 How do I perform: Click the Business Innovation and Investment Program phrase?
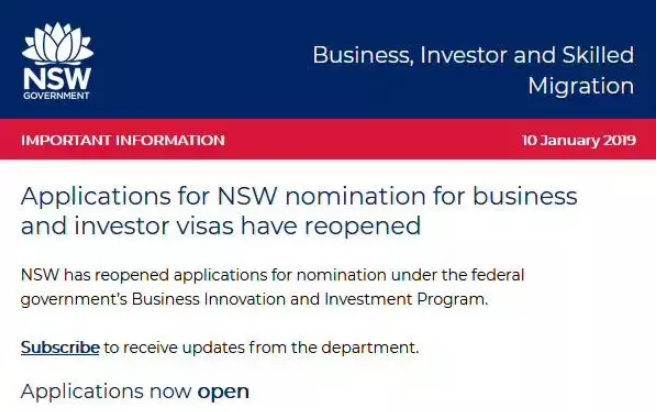click(x=310, y=299)
